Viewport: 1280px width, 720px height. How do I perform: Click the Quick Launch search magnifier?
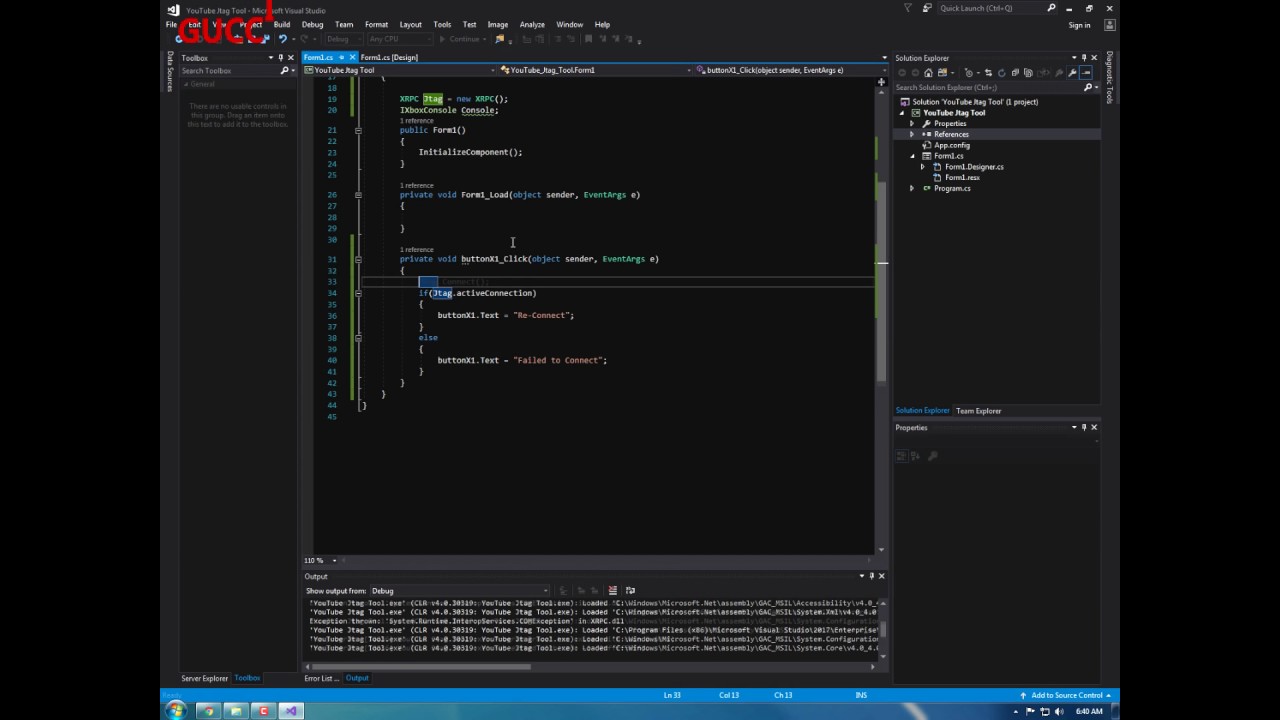[x=1051, y=8]
